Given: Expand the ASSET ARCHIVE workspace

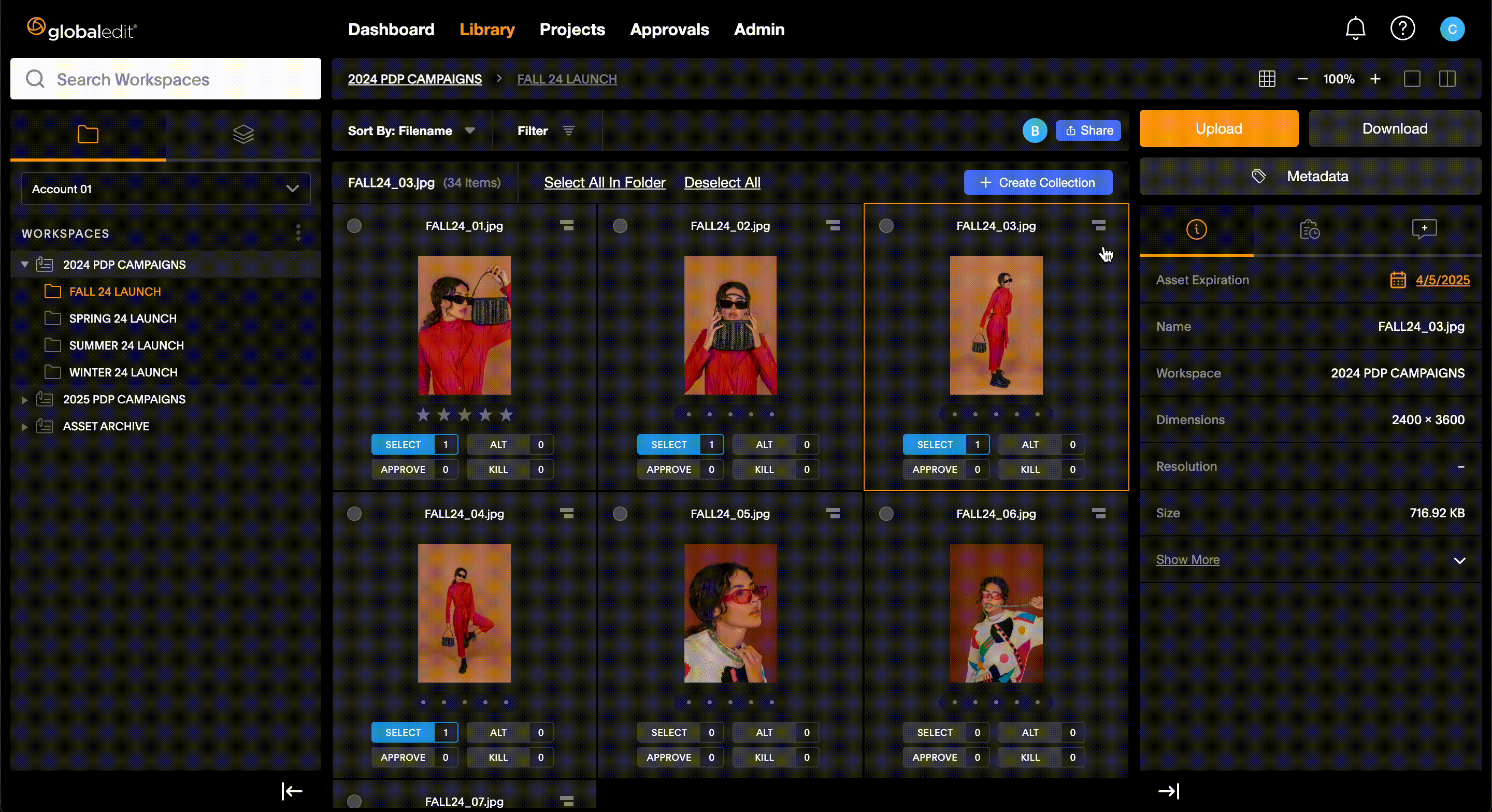Looking at the screenshot, I should click(x=25, y=426).
